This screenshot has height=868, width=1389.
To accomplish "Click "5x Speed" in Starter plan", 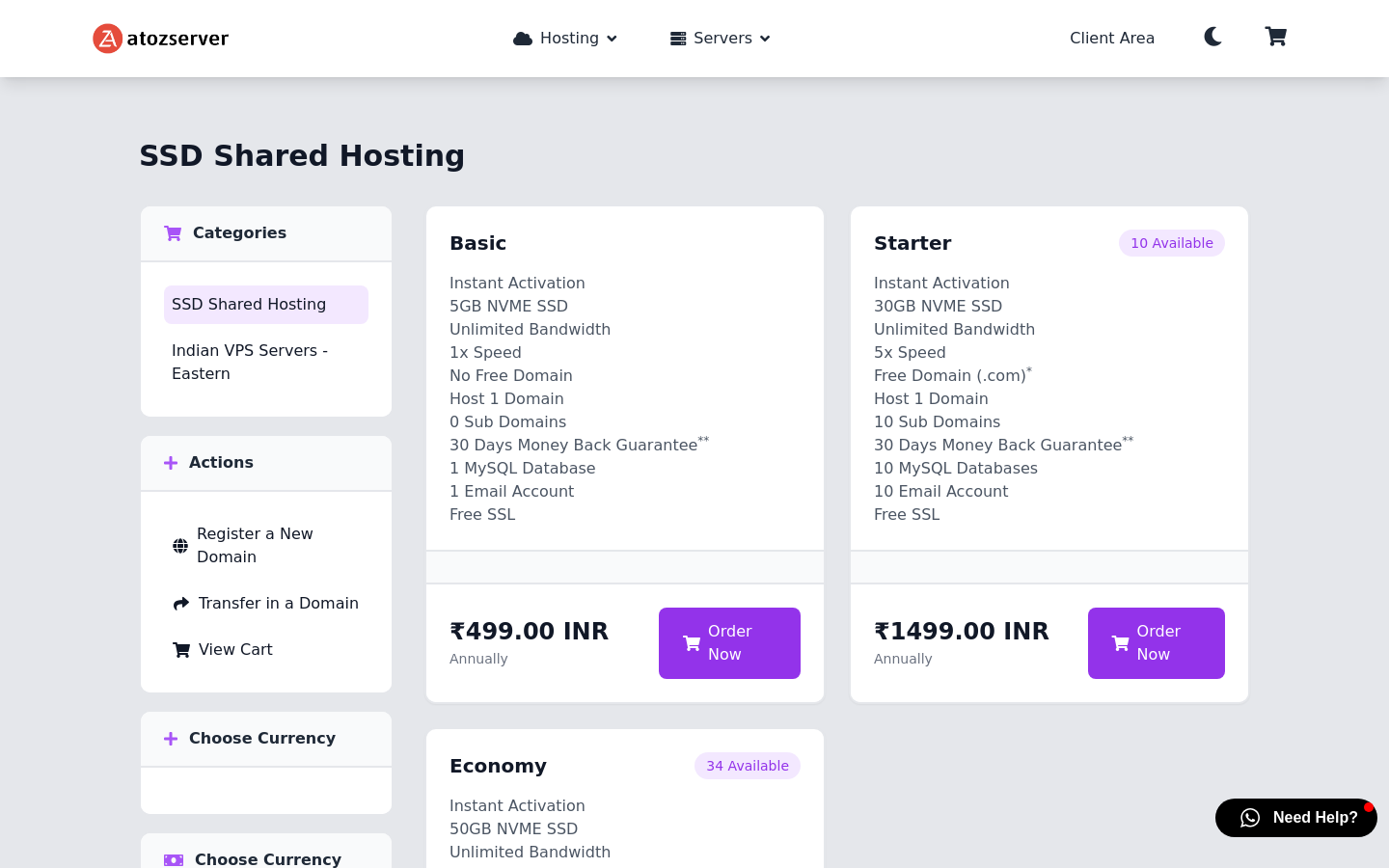I will click(x=910, y=353).
